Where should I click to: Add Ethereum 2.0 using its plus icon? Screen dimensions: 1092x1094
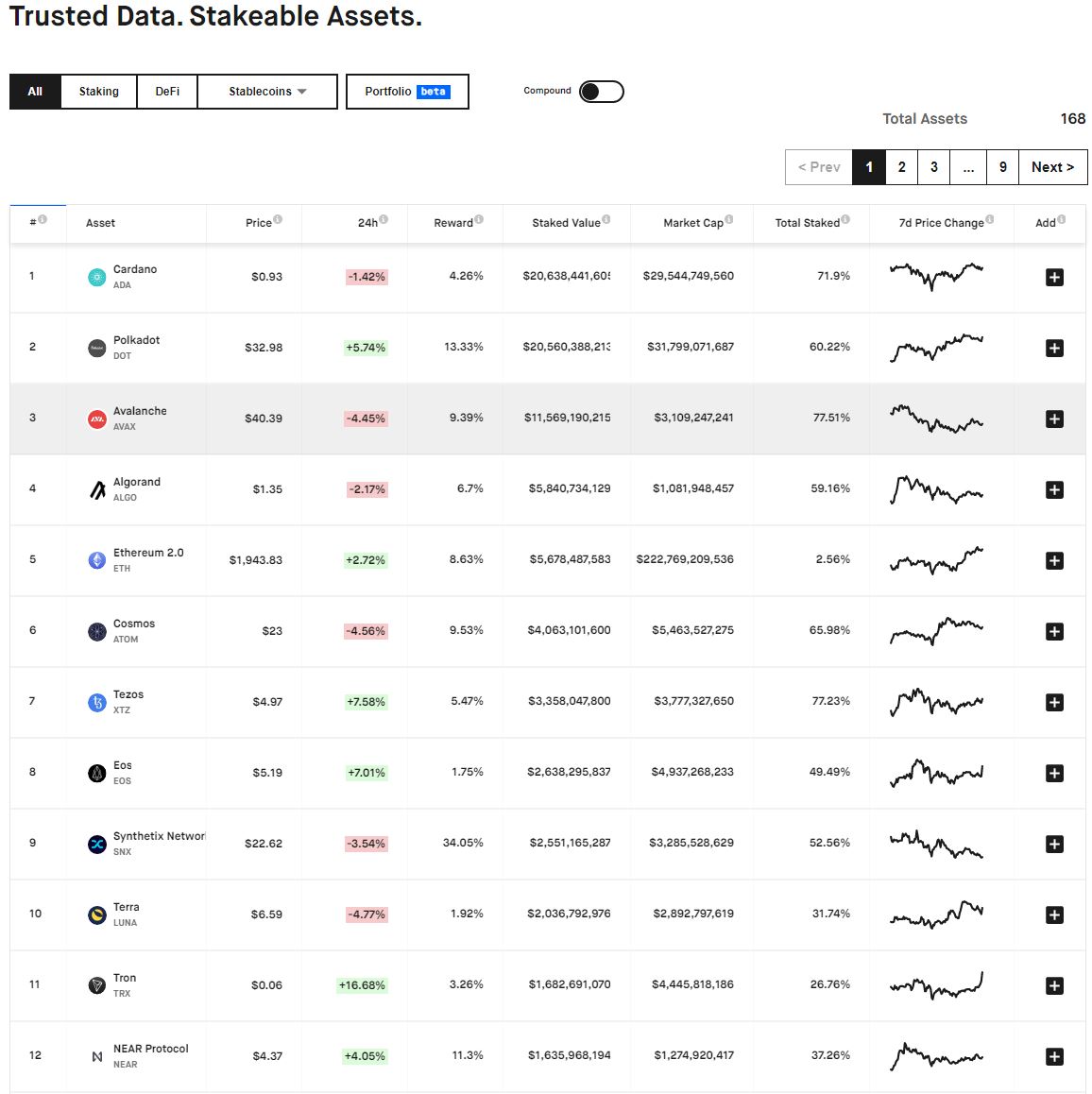tap(1053, 560)
